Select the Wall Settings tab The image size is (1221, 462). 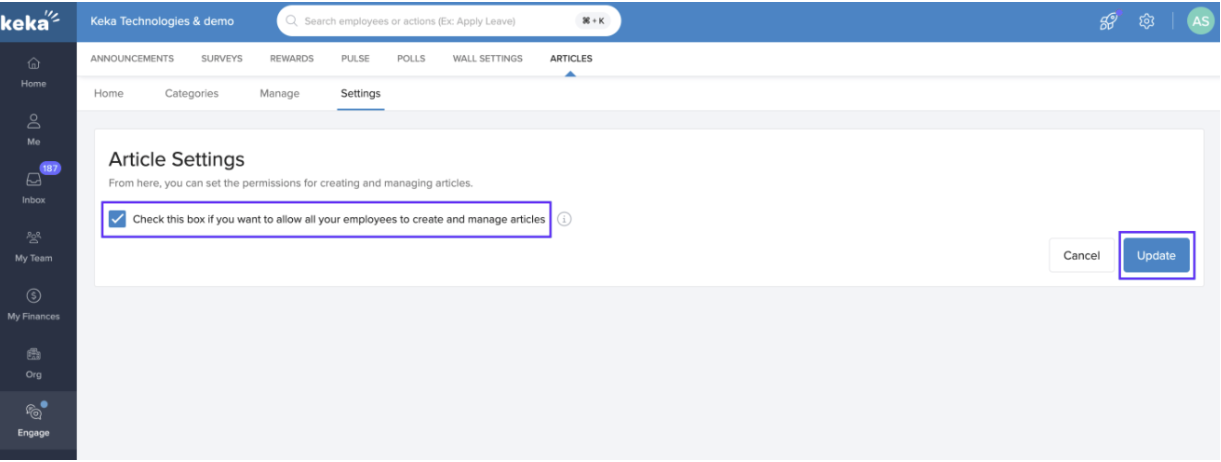click(487, 59)
